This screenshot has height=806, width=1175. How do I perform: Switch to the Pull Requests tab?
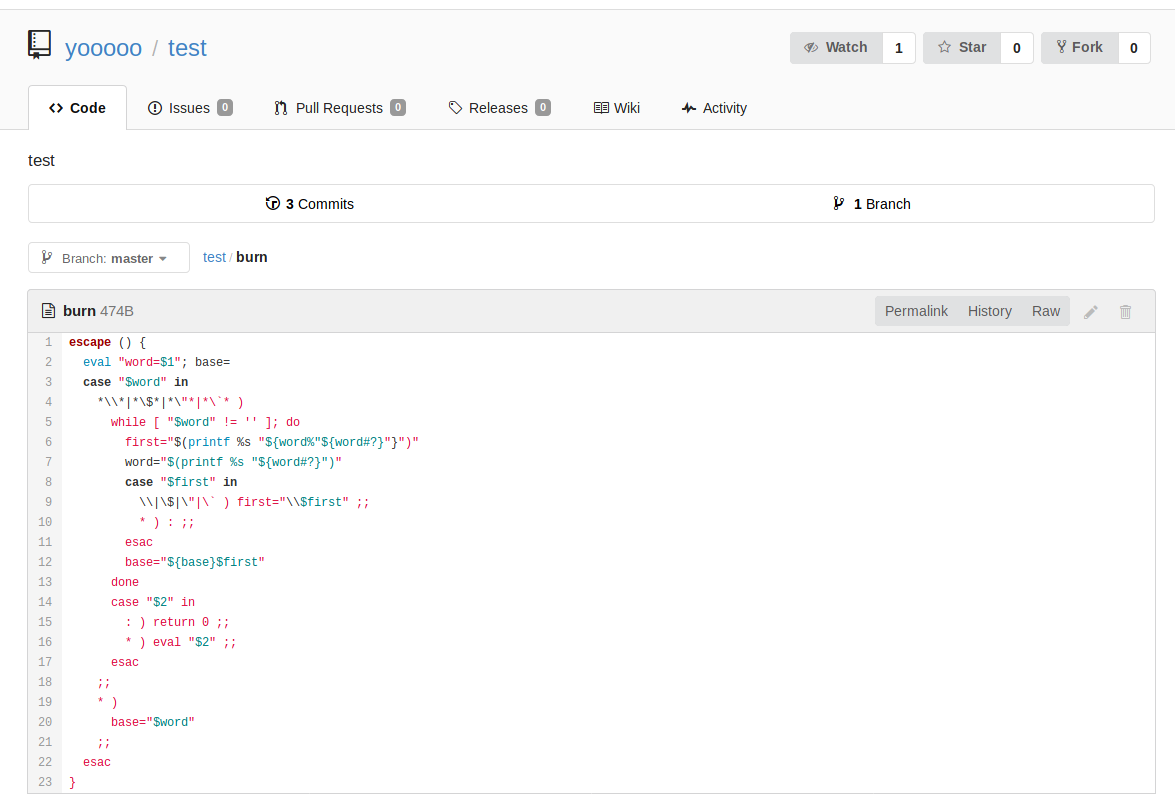click(339, 108)
